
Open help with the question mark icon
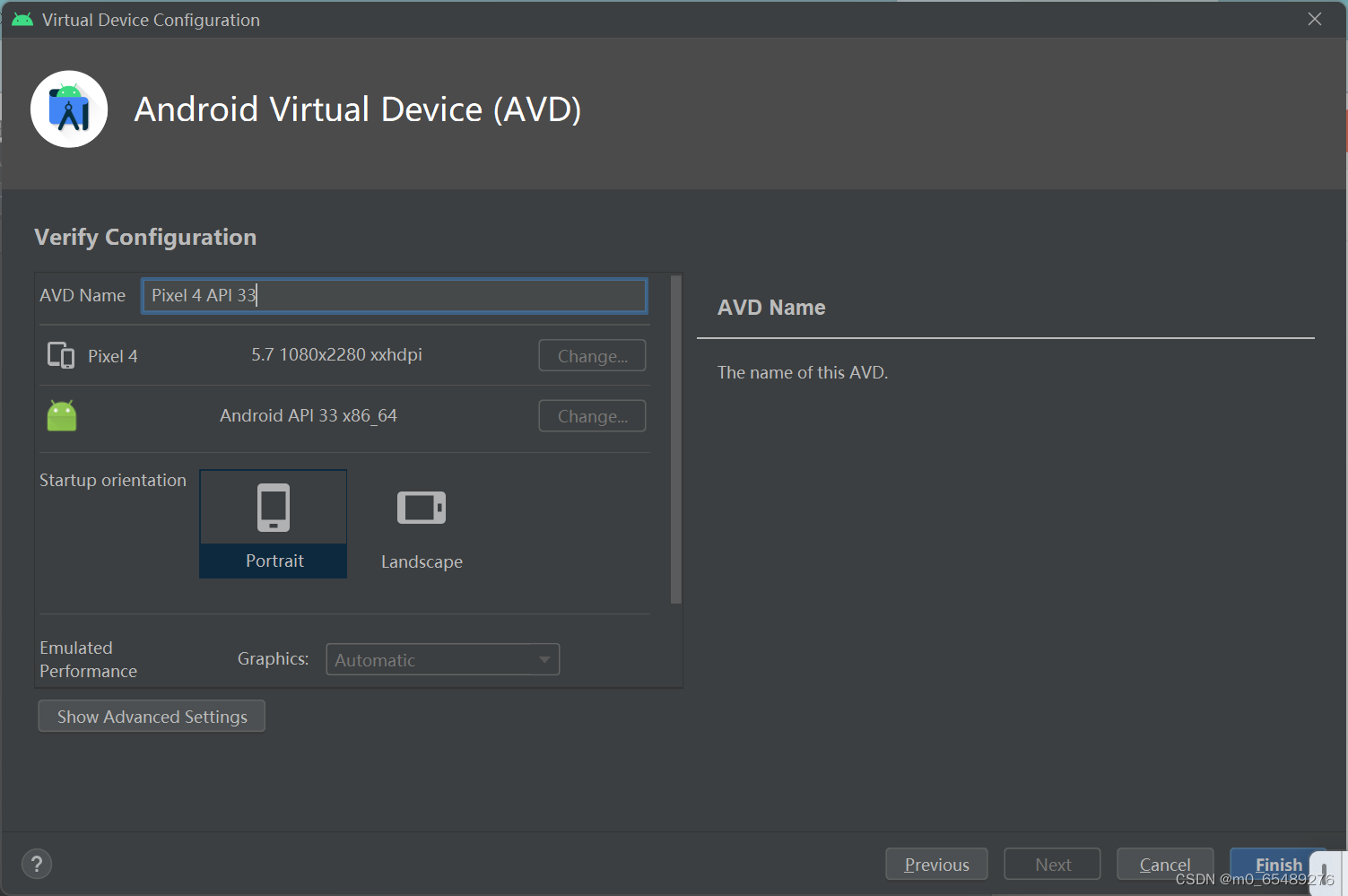(37, 865)
